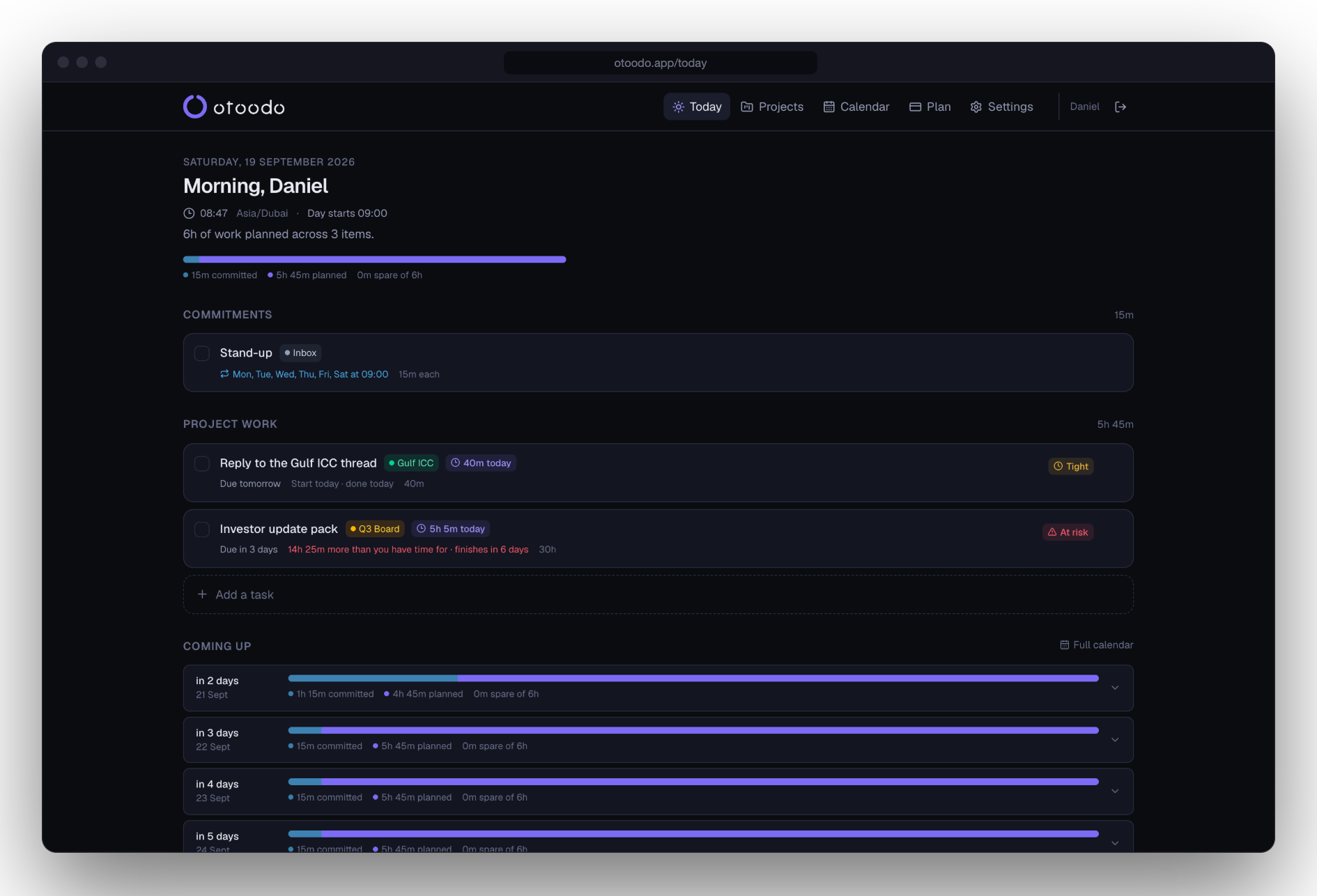The height and width of the screenshot is (896, 1317).
Task: Click the Gulf ICC project tag
Action: coord(411,463)
